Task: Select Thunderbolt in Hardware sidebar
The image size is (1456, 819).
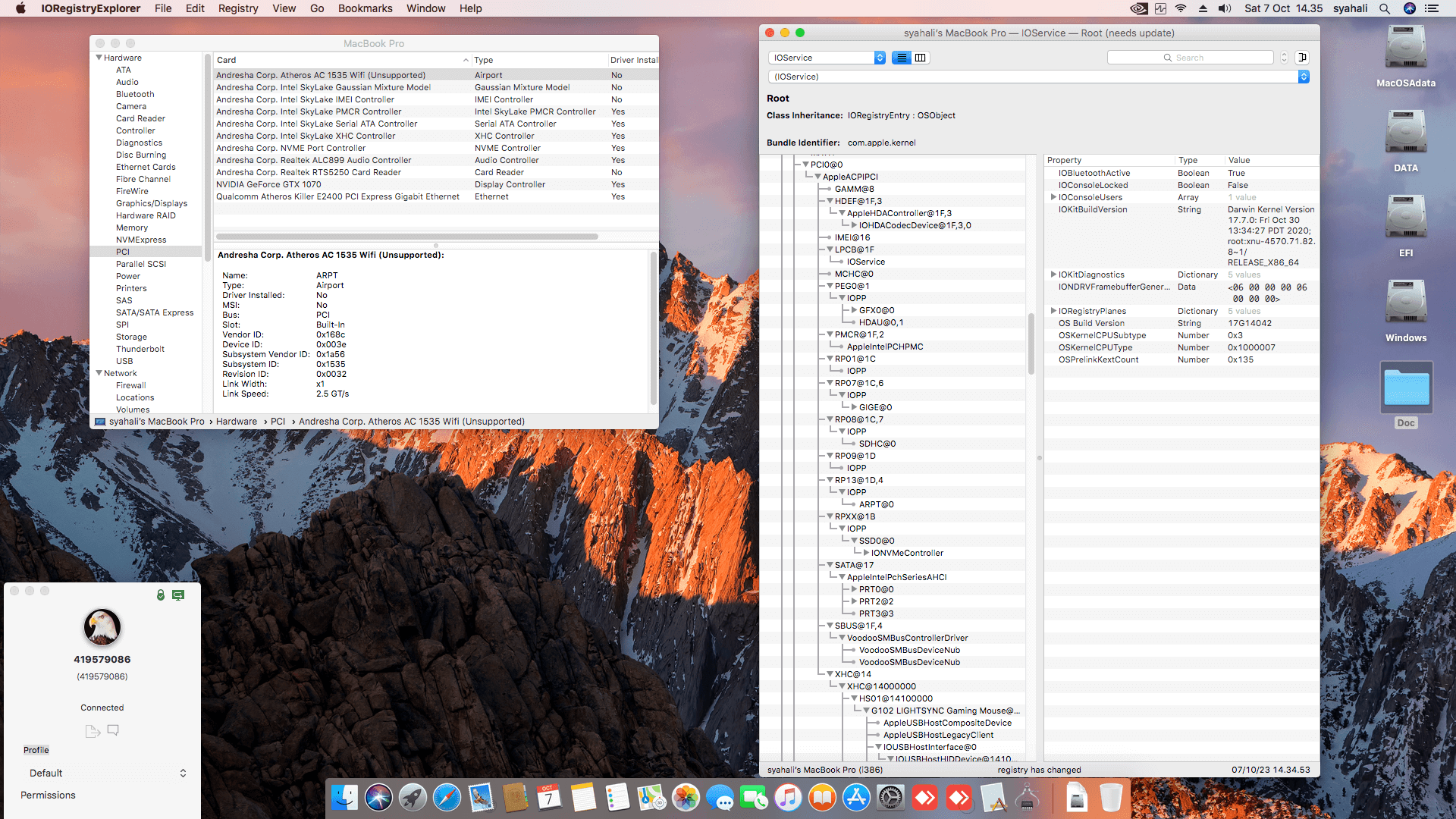Action: (x=140, y=349)
